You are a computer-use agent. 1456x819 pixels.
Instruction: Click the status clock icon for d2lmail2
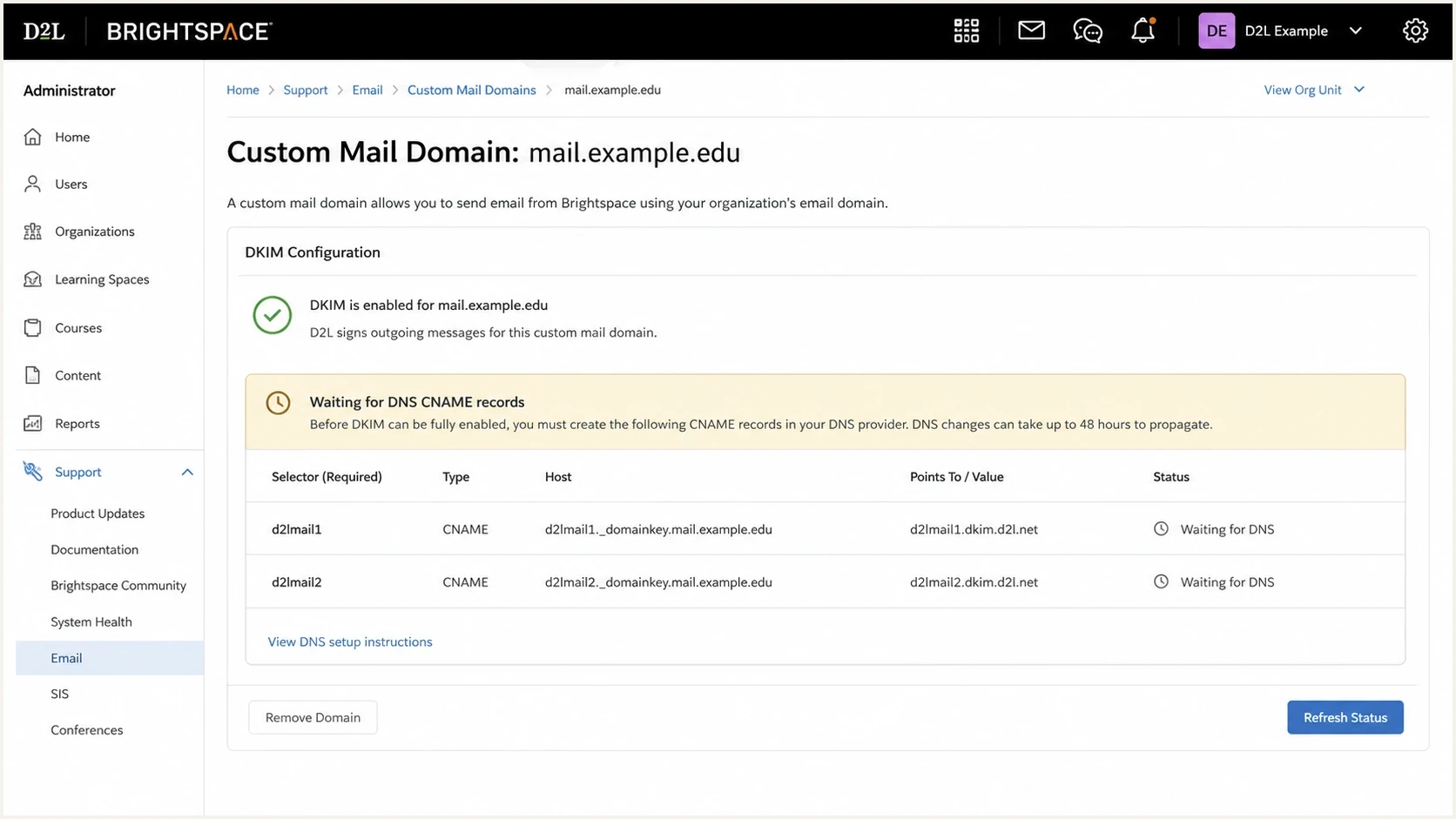point(1161,581)
